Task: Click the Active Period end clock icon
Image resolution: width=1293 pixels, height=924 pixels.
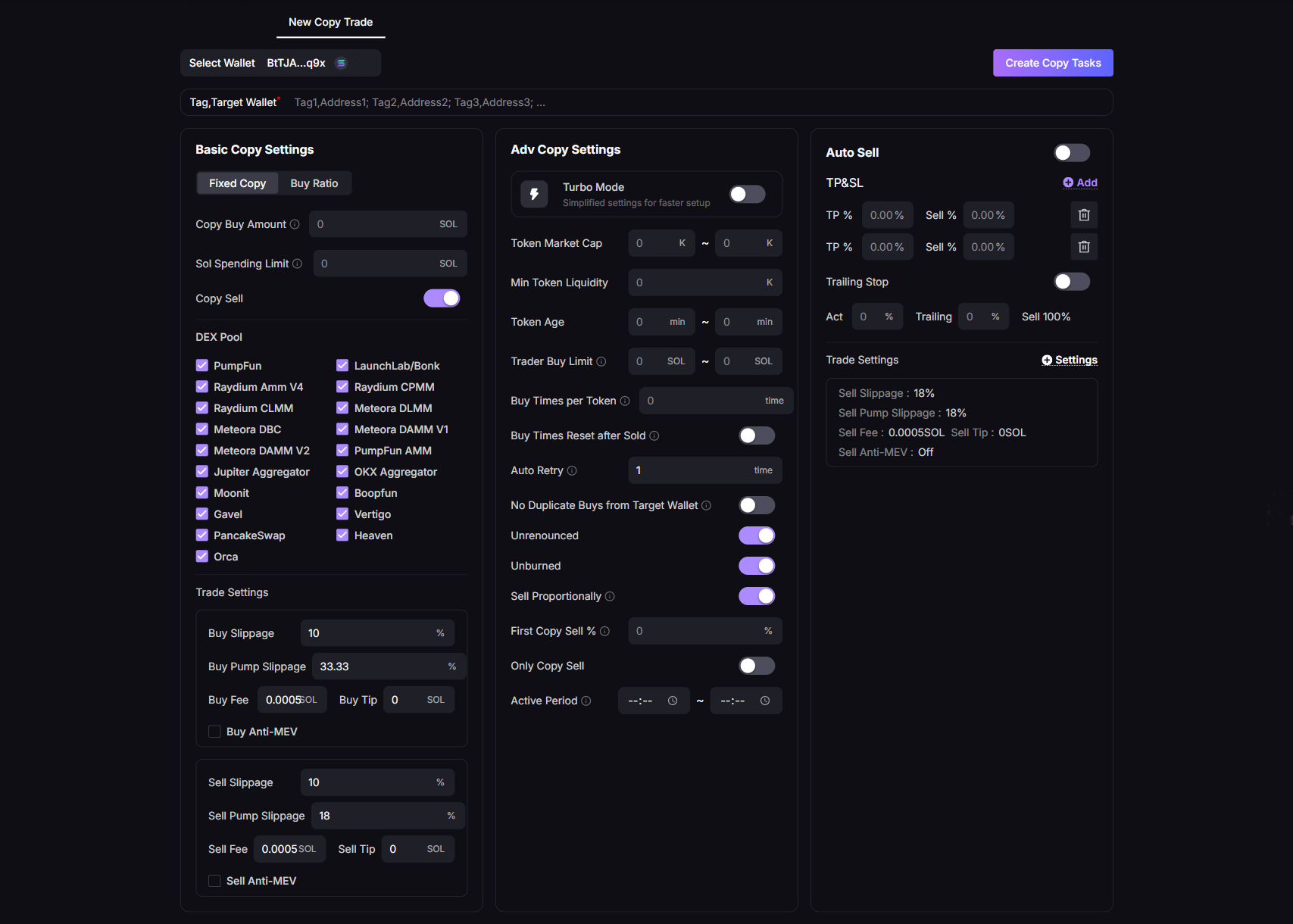Action: [765, 701]
